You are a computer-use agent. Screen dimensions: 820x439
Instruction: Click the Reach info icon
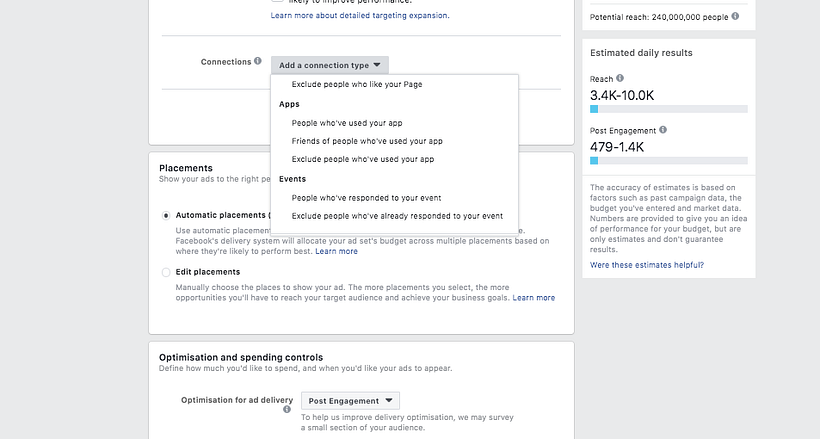[x=620, y=78]
